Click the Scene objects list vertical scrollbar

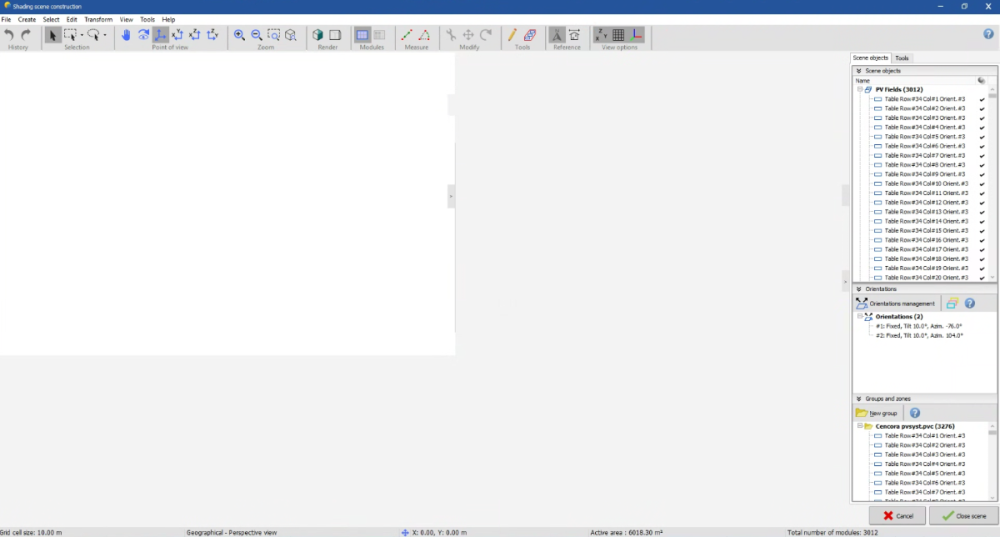click(993, 180)
